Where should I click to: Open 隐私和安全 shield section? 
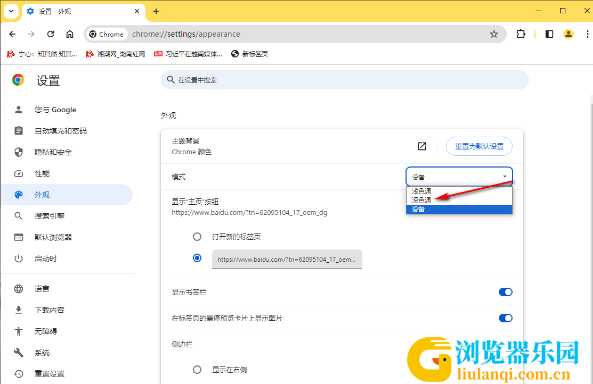[x=67, y=152]
